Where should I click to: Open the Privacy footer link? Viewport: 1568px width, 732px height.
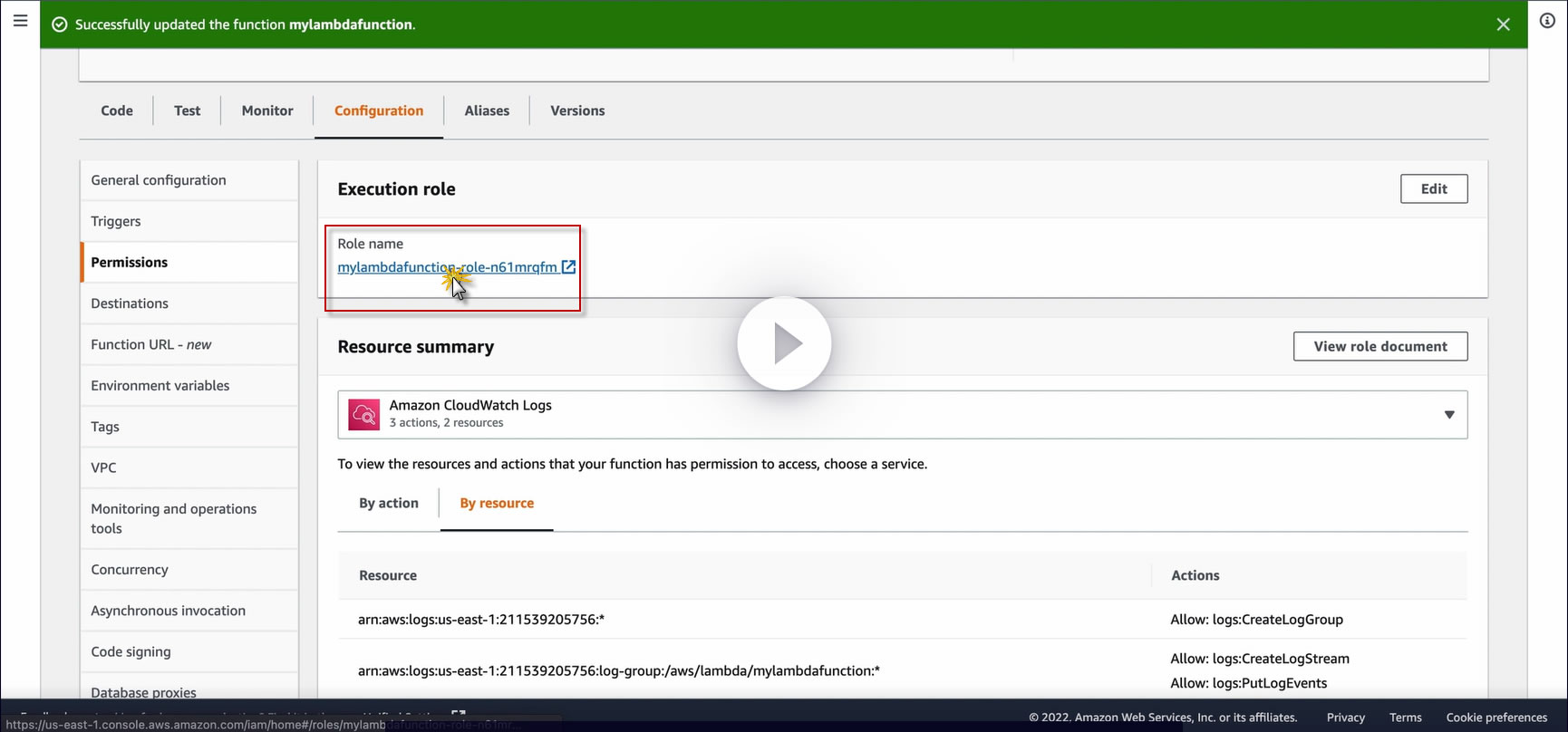(x=1346, y=718)
